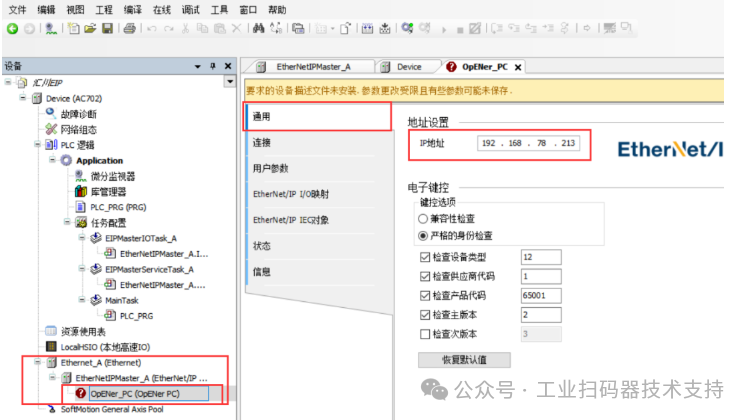The width and height of the screenshot is (748, 420).
Task: Click the Undo toolbar icon
Action: 152,29
